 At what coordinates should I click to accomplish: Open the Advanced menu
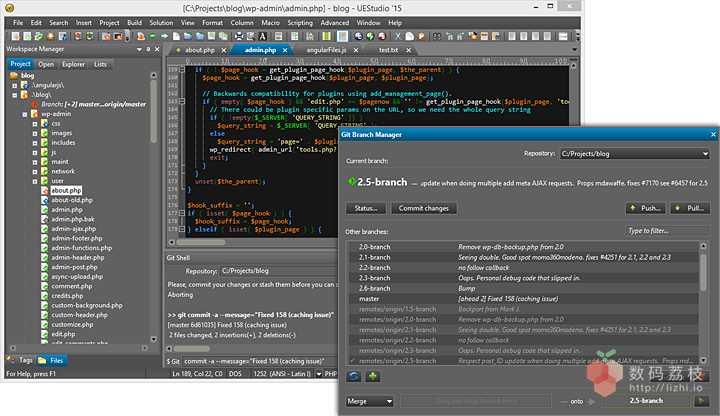click(x=334, y=22)
